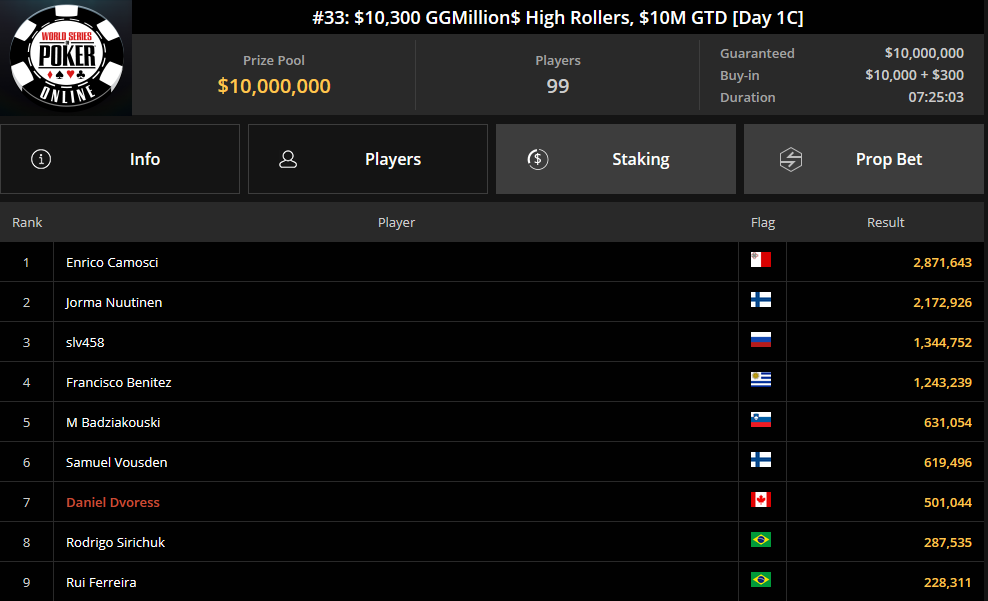Click the Players person icon
The image size is (988, 601).
click(288, 159)
